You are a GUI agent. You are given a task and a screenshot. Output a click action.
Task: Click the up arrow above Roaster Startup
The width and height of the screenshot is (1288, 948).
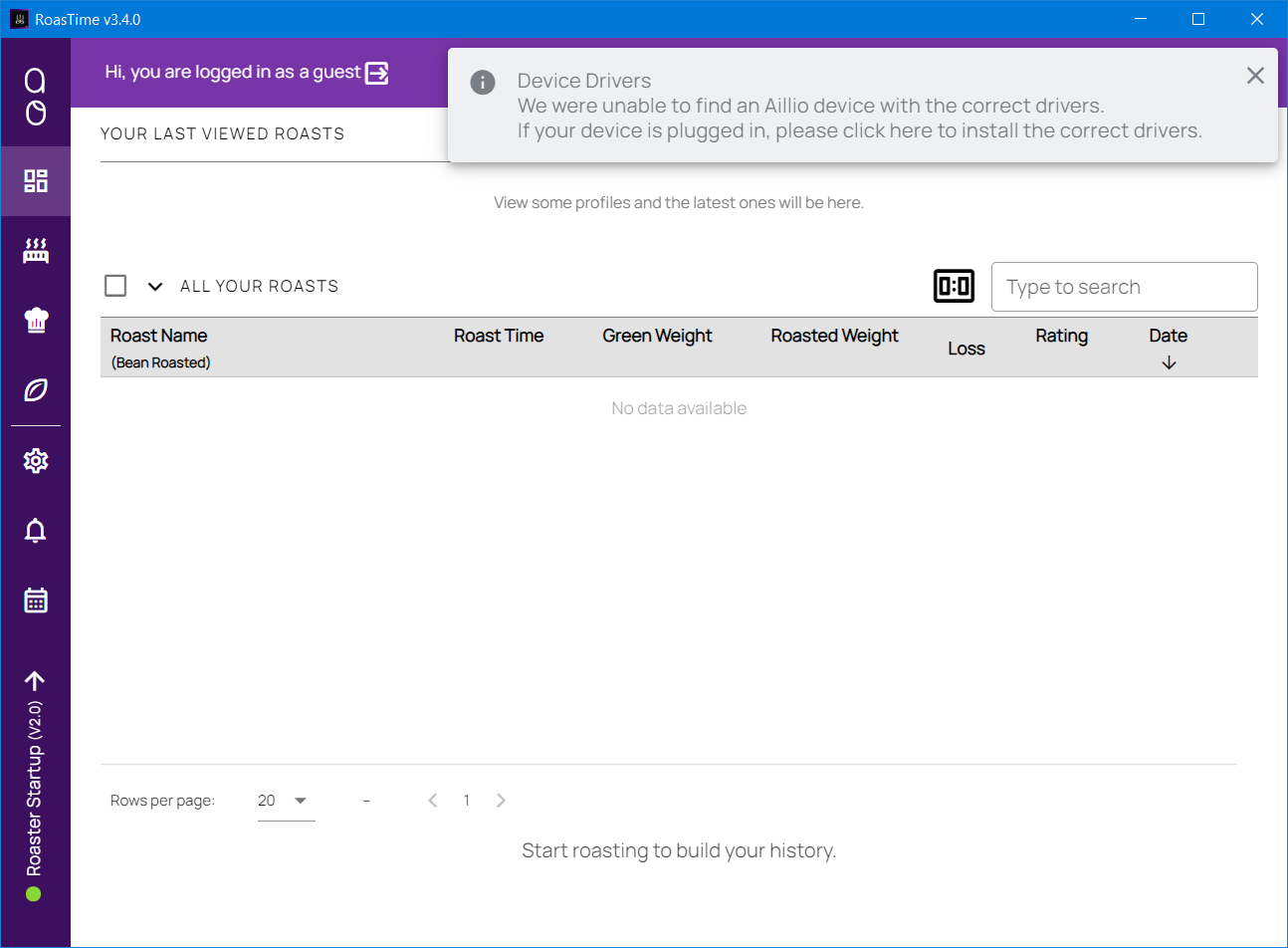tap(35, 681)
